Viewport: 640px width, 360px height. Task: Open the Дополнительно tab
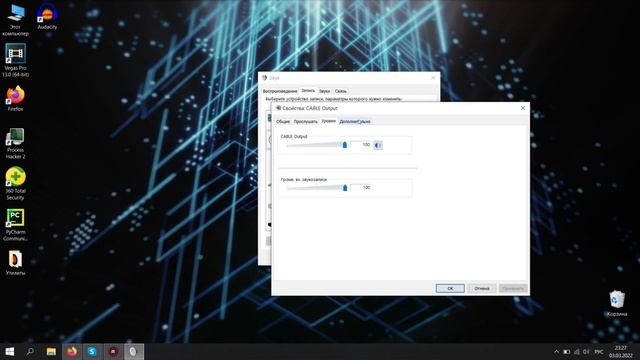[x=355, y=122]
